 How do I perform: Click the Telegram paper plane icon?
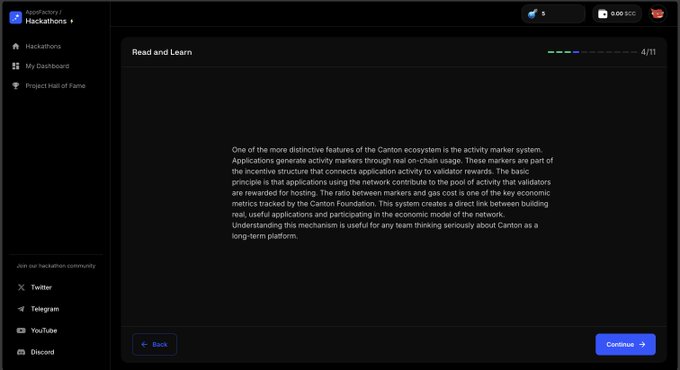click(21, 309)
